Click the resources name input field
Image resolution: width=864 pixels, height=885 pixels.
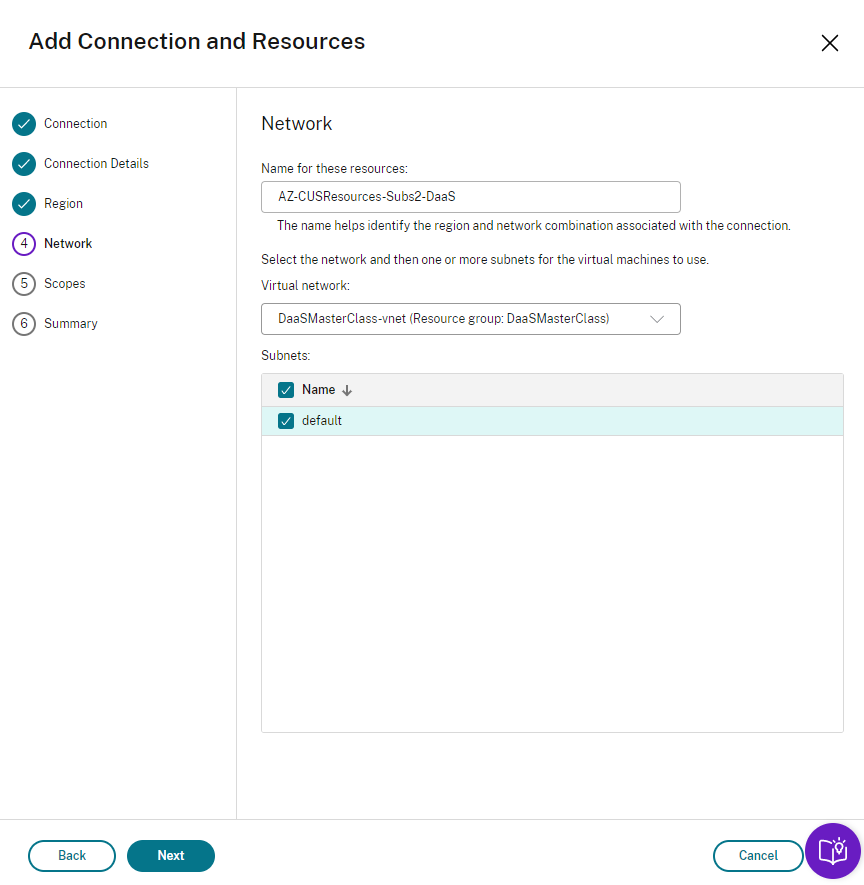(470, 197)
